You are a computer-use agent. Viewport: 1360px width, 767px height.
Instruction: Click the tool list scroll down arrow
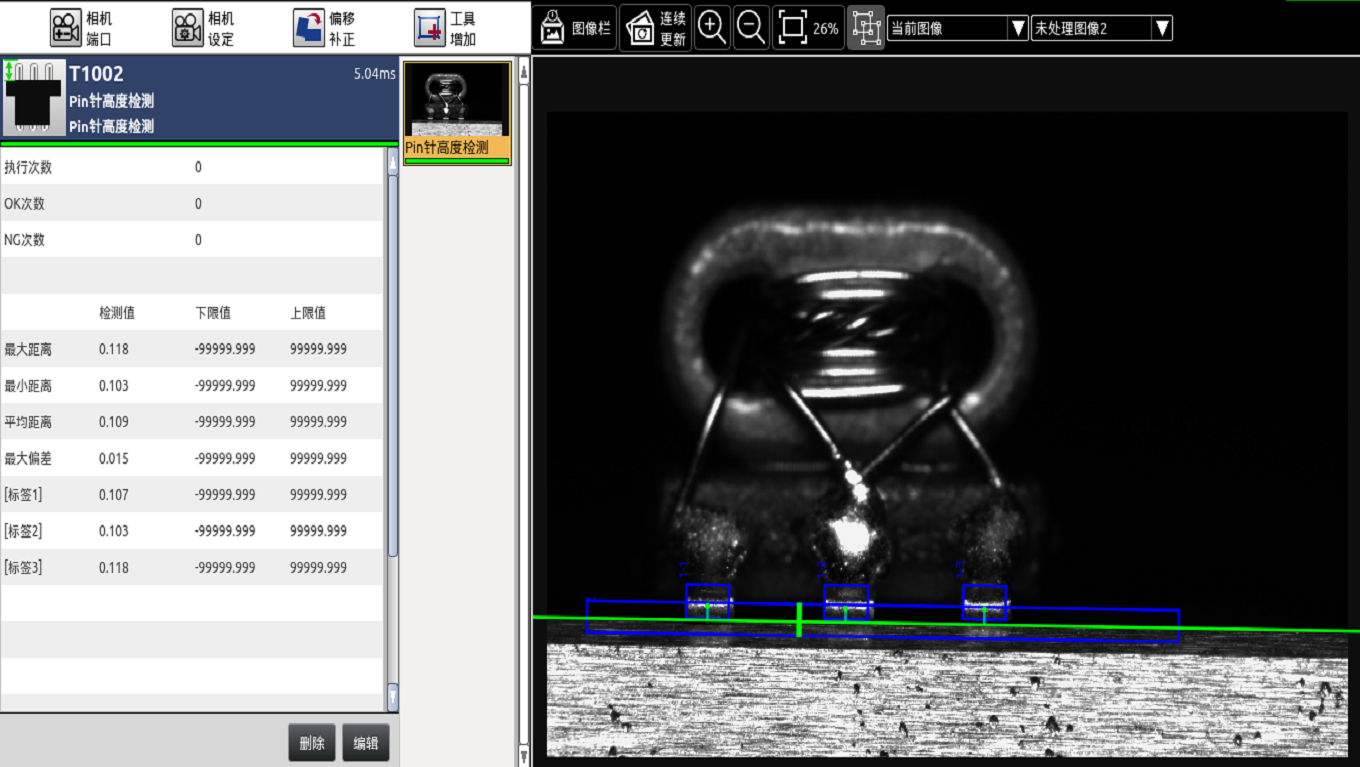coord(524,756)
